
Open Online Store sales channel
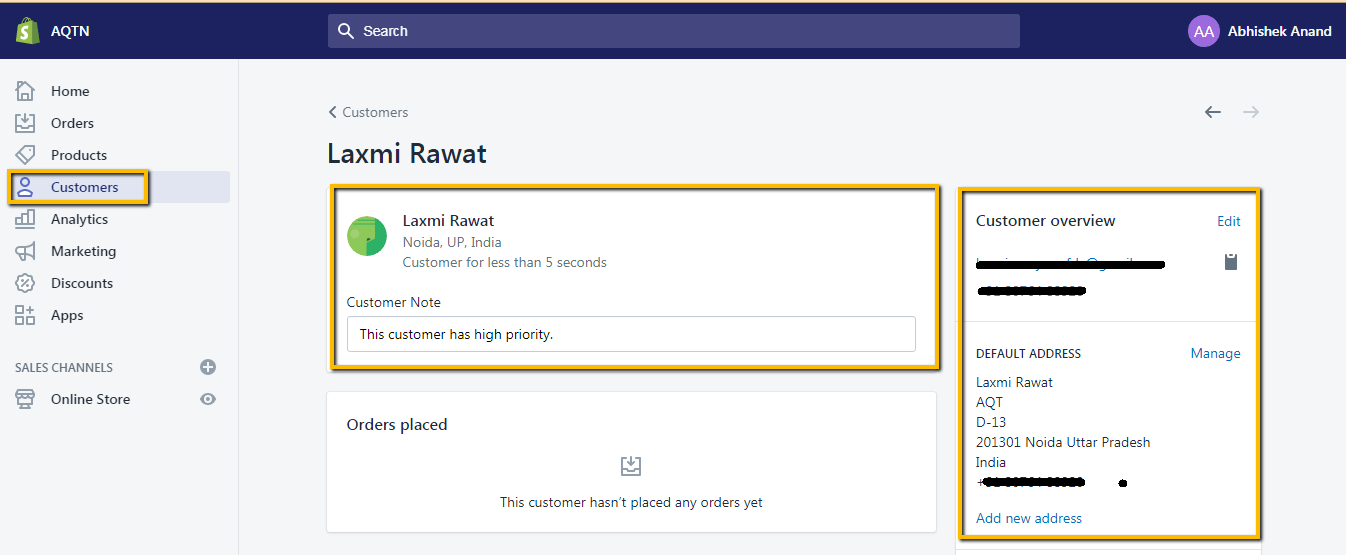tap(90, 399)
